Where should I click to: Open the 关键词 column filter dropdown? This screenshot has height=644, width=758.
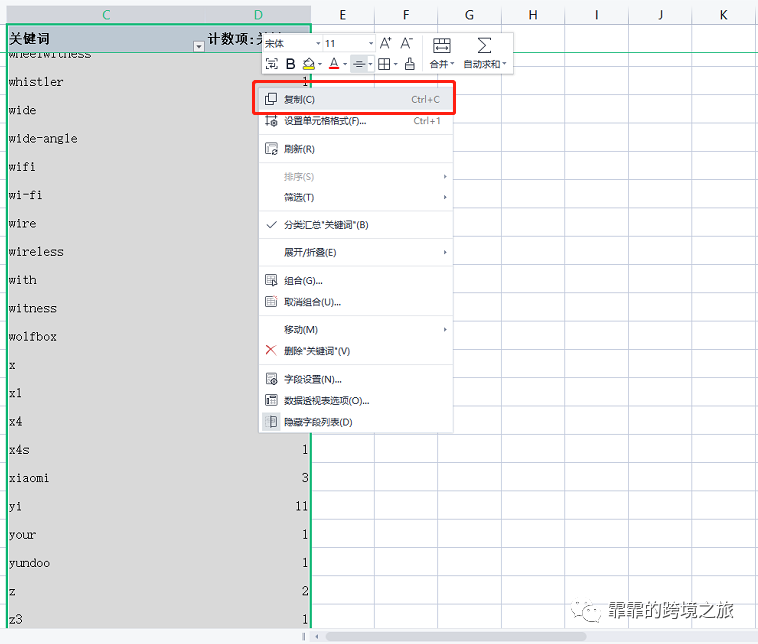[x=199, y=46]
